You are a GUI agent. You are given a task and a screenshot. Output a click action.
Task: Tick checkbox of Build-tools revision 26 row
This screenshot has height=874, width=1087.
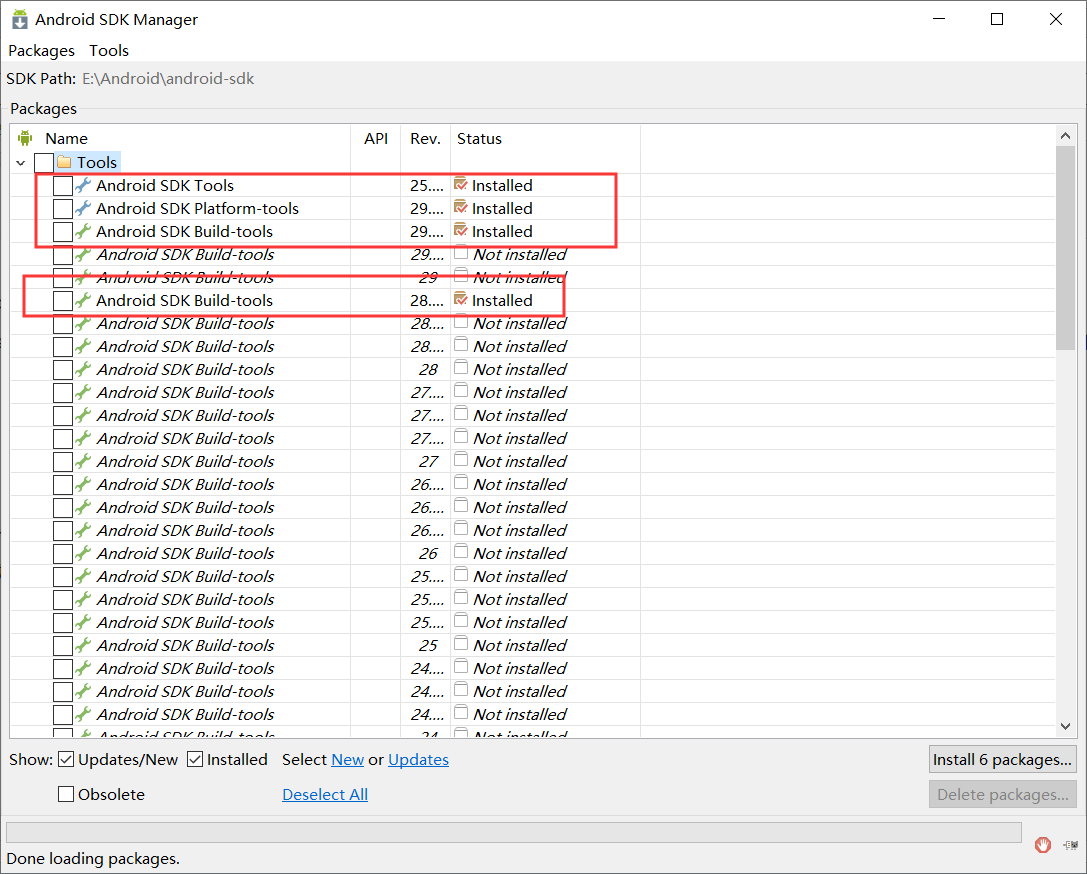[x=63, y=554]
